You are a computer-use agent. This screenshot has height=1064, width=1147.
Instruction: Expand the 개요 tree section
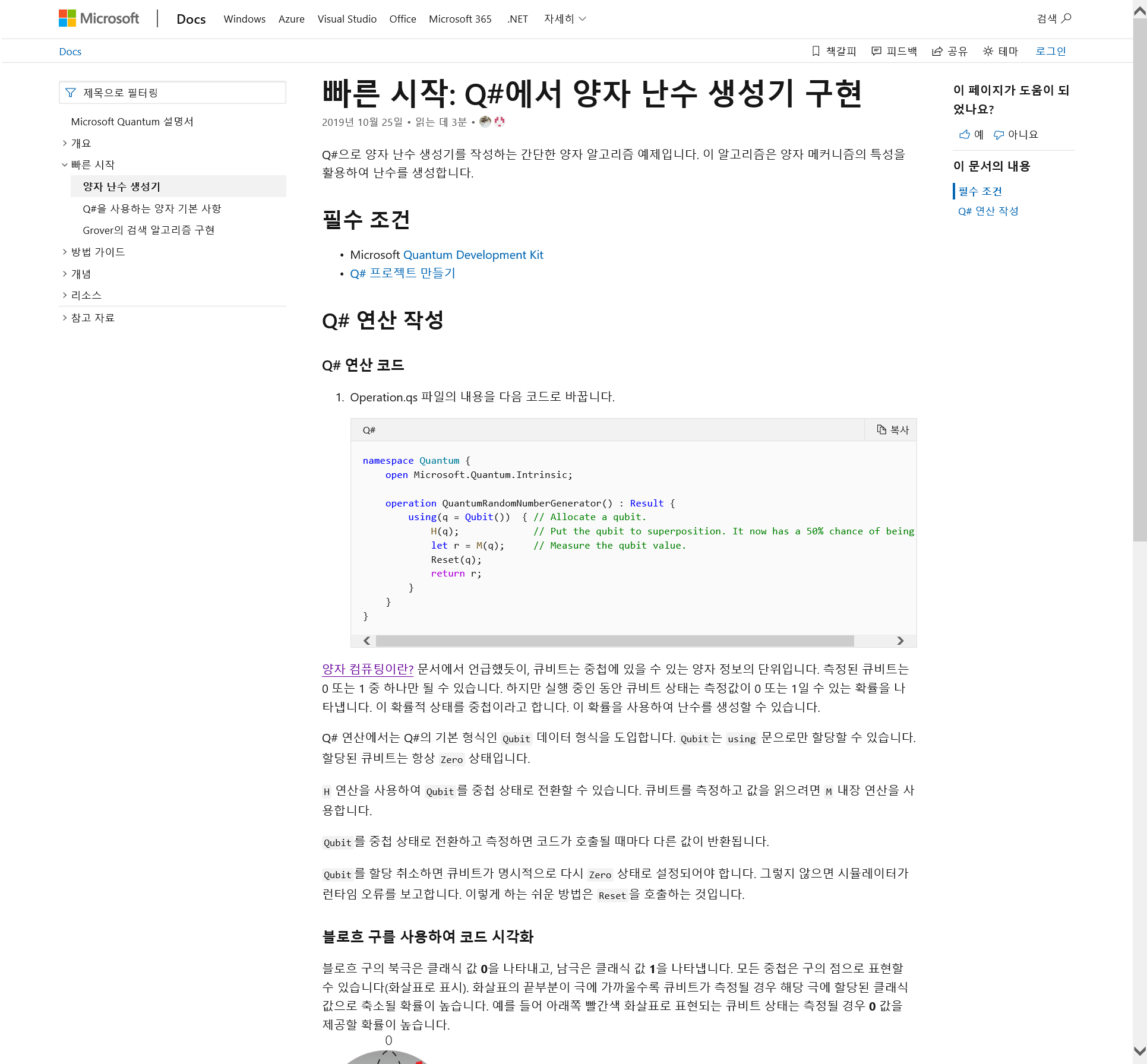tap(65, 143)
